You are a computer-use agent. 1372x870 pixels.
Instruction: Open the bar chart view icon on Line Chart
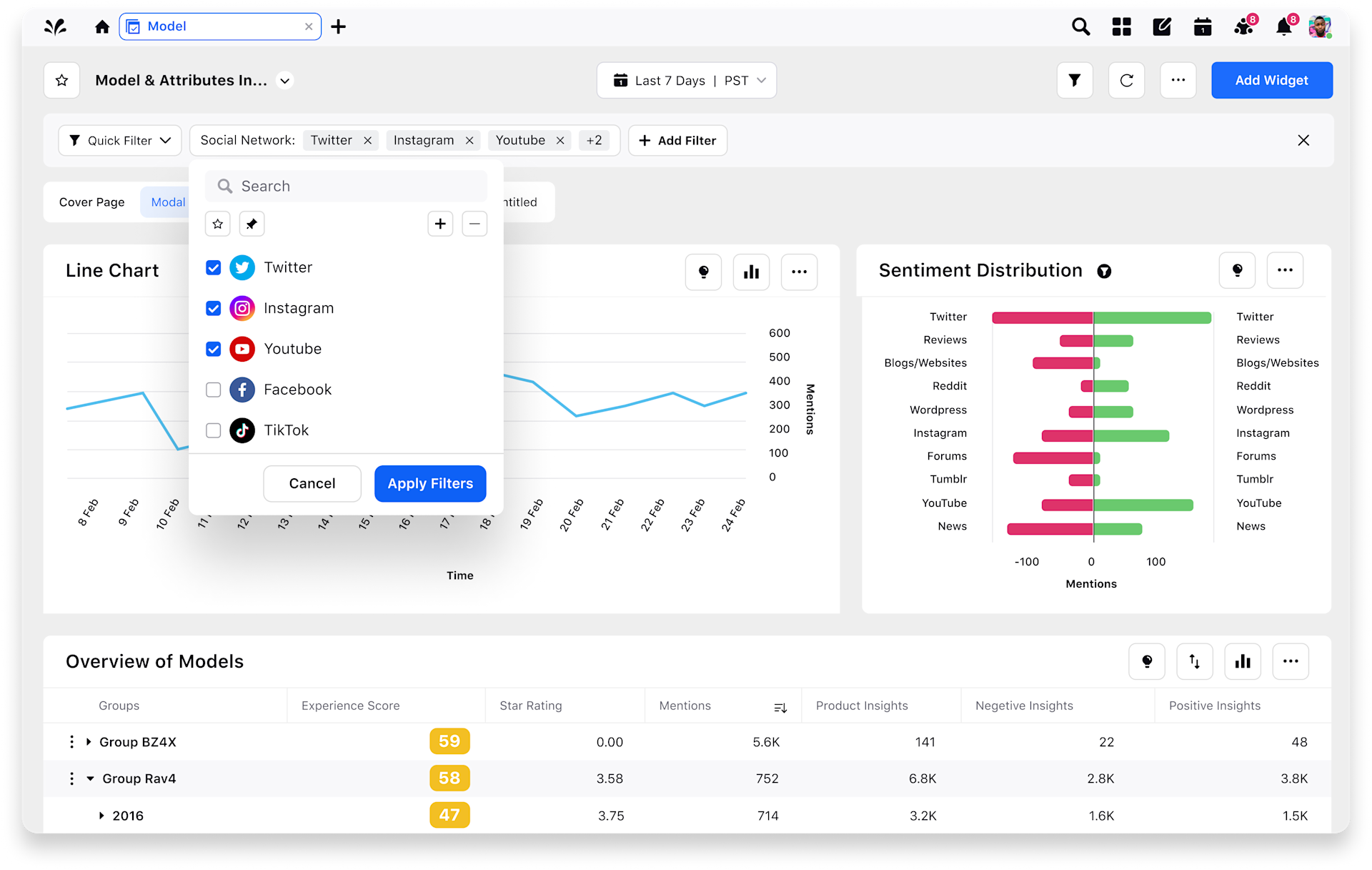click(751, 272)
